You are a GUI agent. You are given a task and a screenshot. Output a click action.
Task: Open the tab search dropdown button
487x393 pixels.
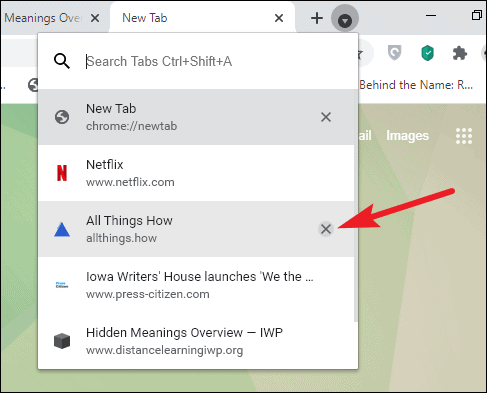345,18
